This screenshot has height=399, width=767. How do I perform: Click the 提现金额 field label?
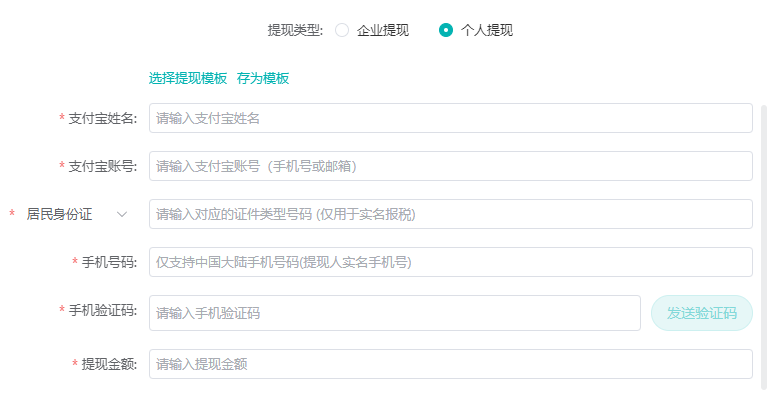click(109, 364)
